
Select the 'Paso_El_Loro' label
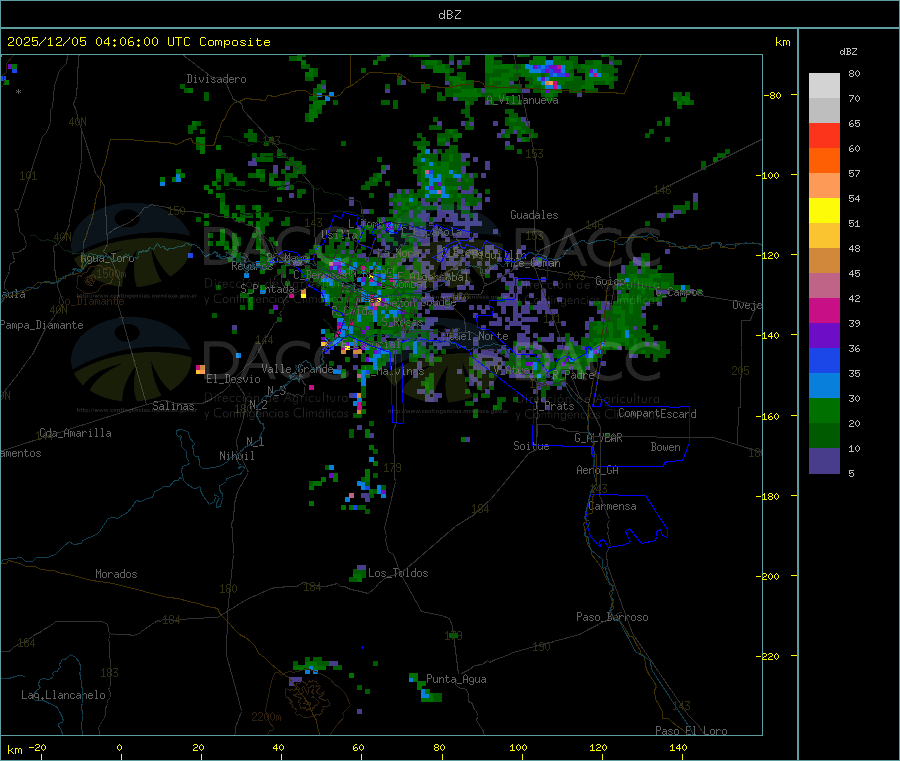[x=692, y=731]
